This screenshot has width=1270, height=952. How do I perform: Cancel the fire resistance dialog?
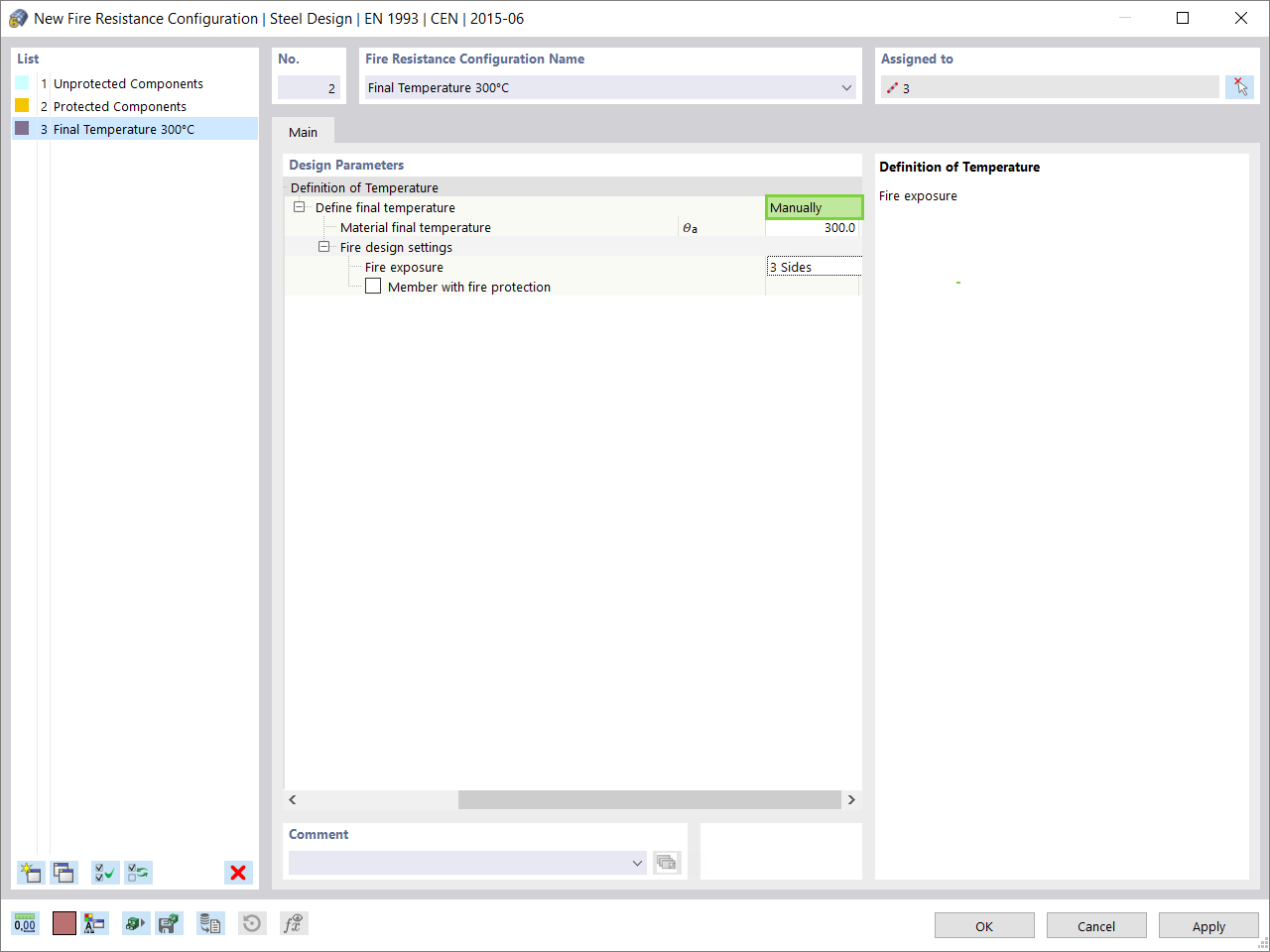point(1096,925)
